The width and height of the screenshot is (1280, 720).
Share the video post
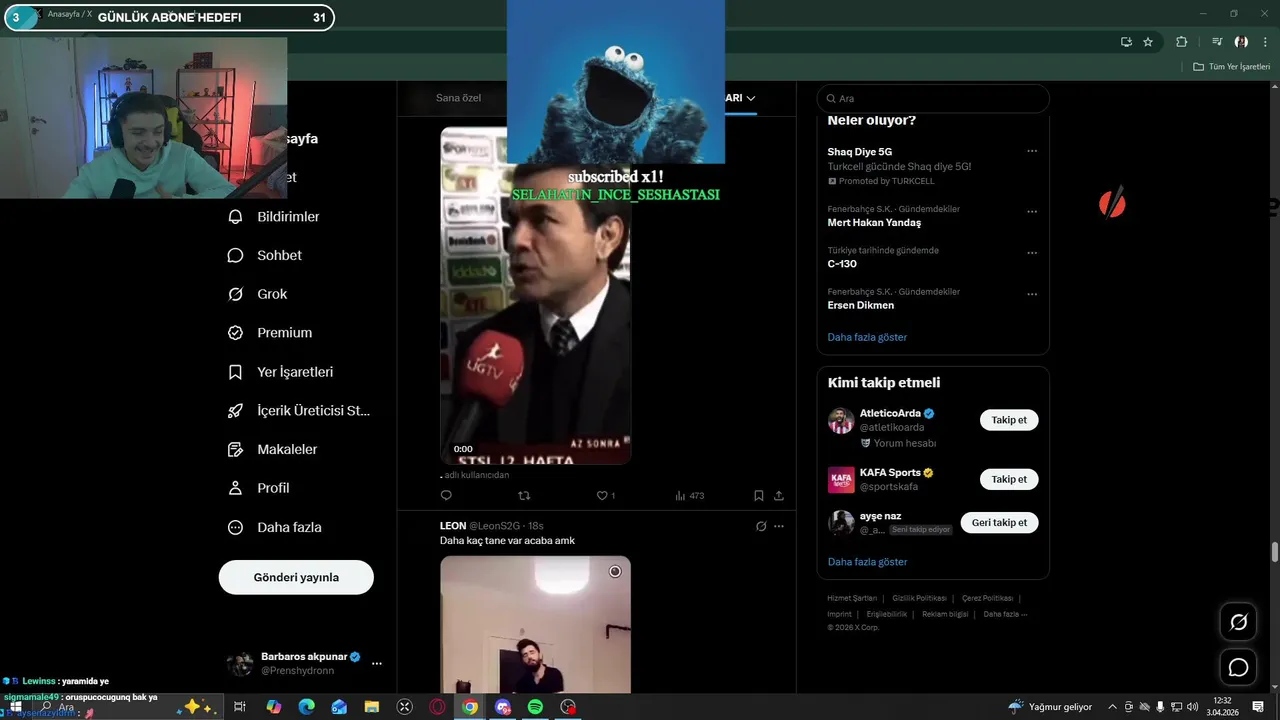779,495
